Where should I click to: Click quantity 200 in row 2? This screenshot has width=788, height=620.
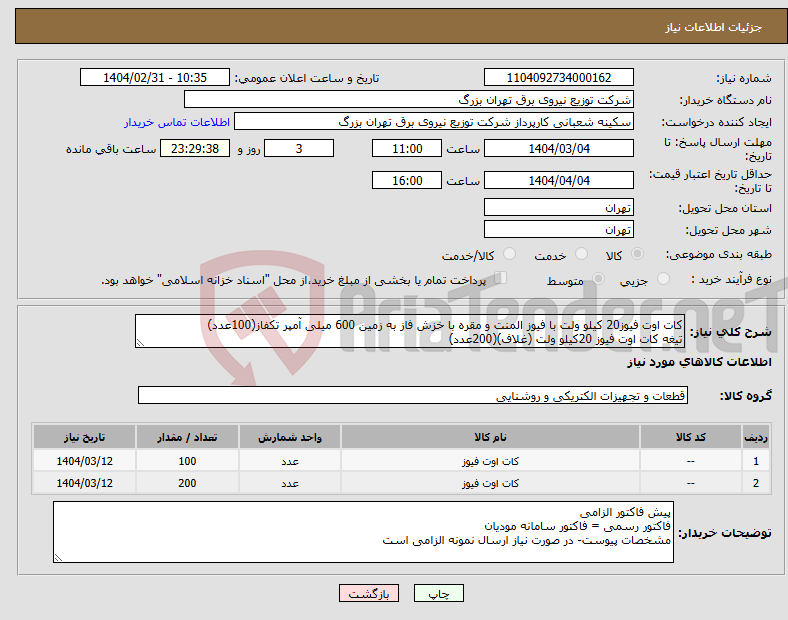click(187, 483)
